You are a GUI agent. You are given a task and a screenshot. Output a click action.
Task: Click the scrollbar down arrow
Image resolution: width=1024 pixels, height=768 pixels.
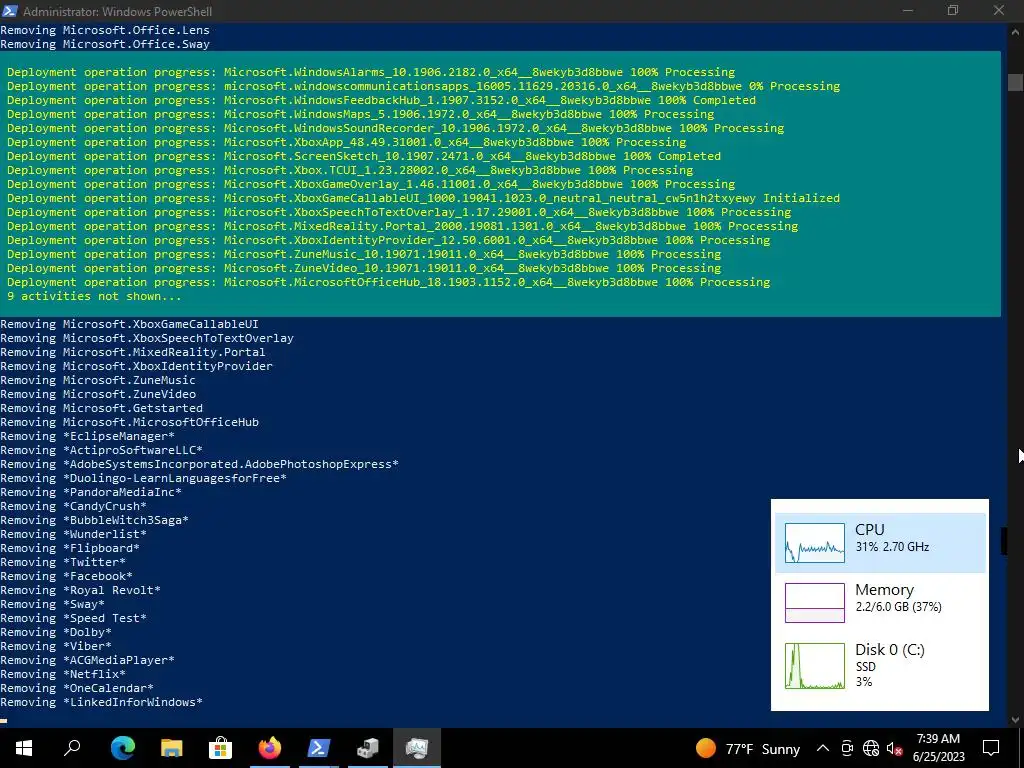tap(1015, 720)
